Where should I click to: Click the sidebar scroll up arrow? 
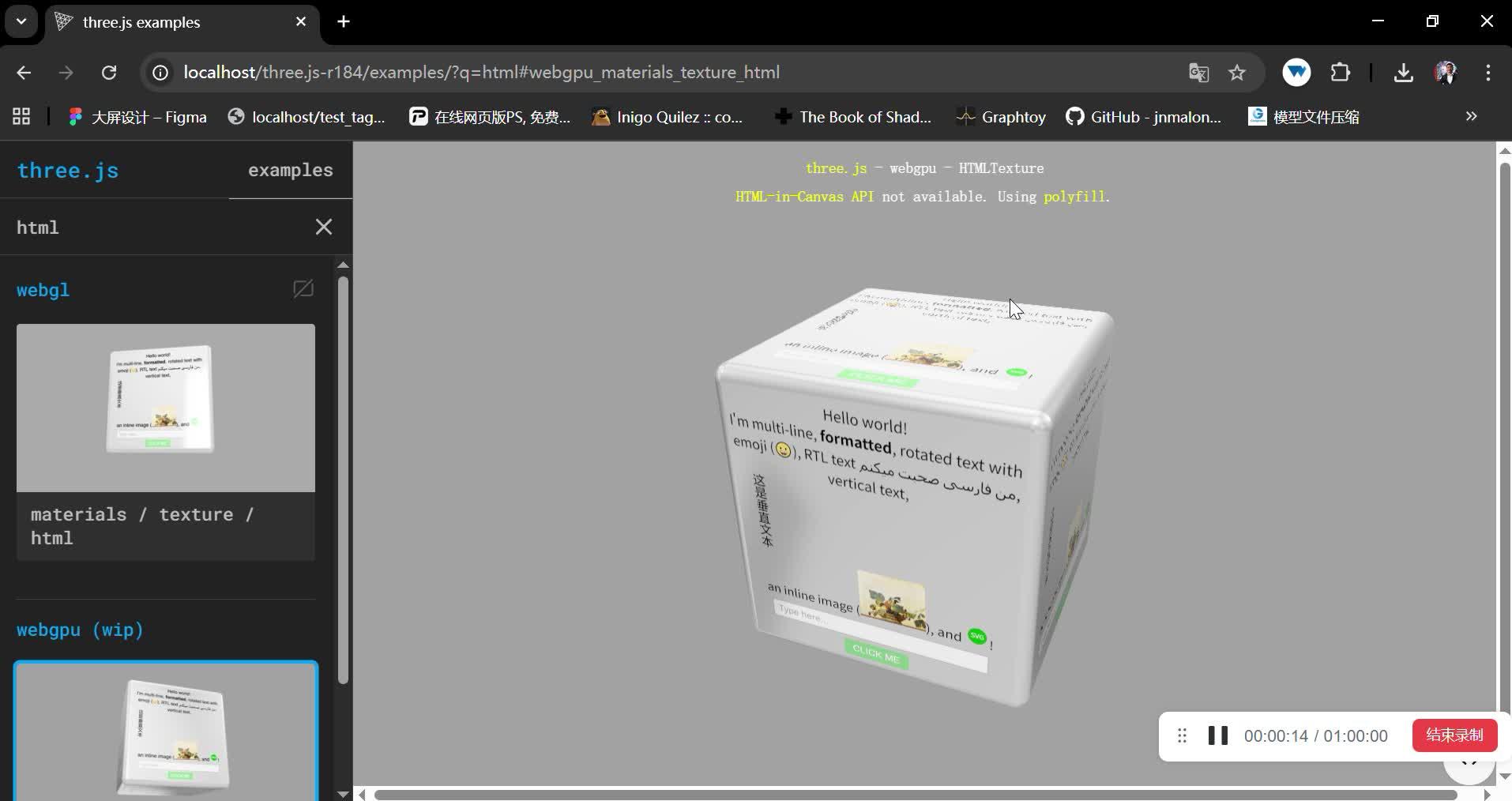pos(343,265)
